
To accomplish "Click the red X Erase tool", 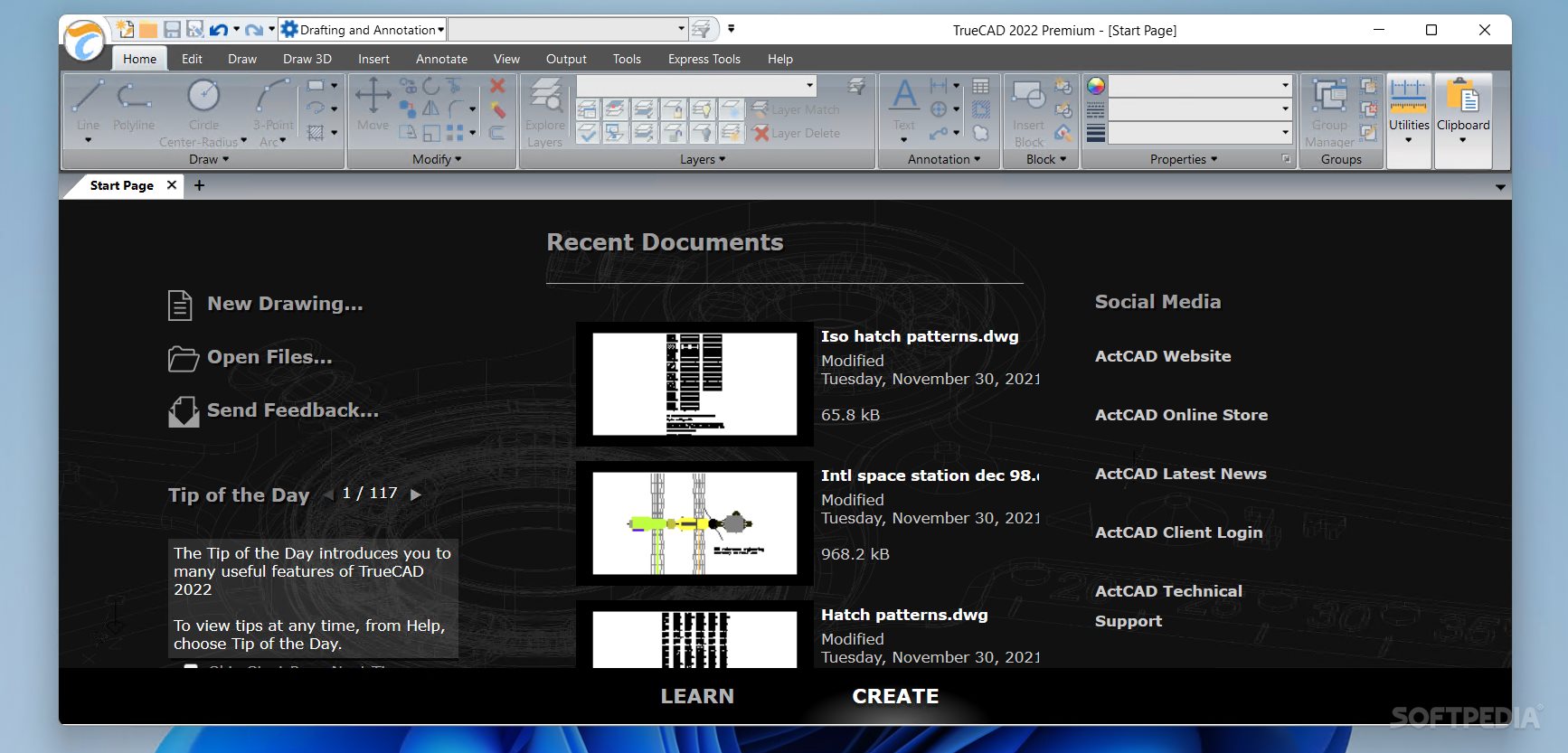I will pyautogui.click(x=497, y=86).
